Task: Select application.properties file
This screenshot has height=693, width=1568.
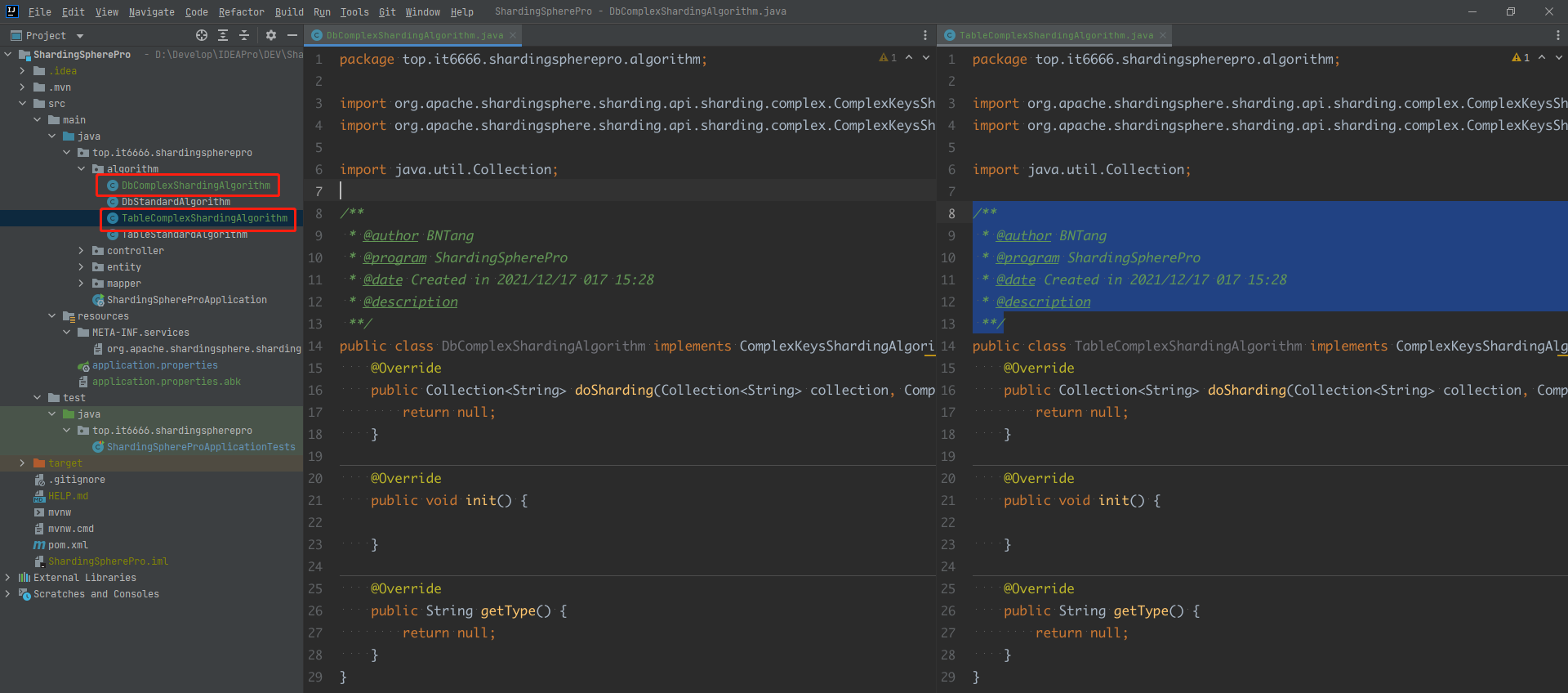Action: pos(155,365)
